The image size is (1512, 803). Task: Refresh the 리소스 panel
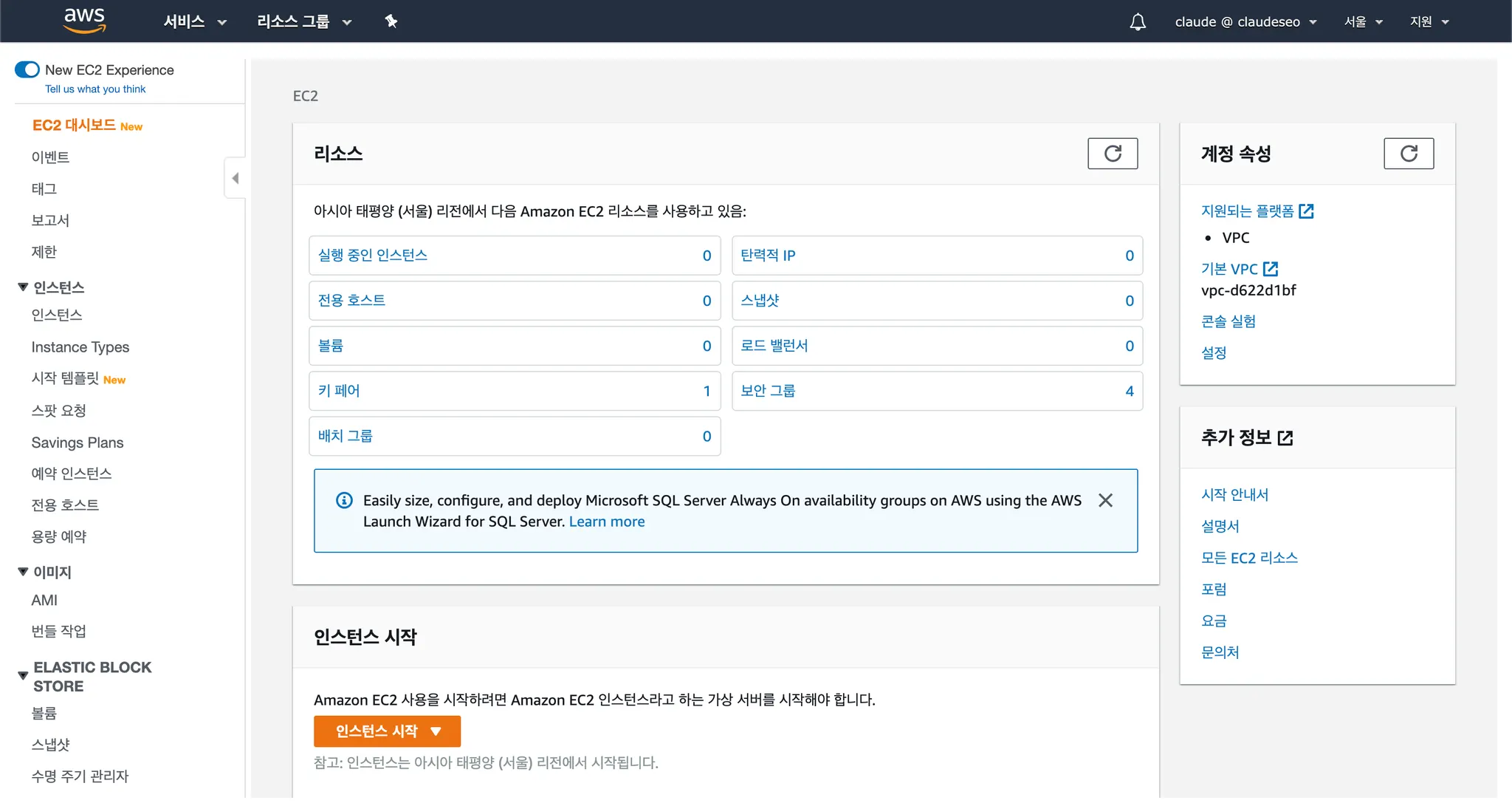1112,154
